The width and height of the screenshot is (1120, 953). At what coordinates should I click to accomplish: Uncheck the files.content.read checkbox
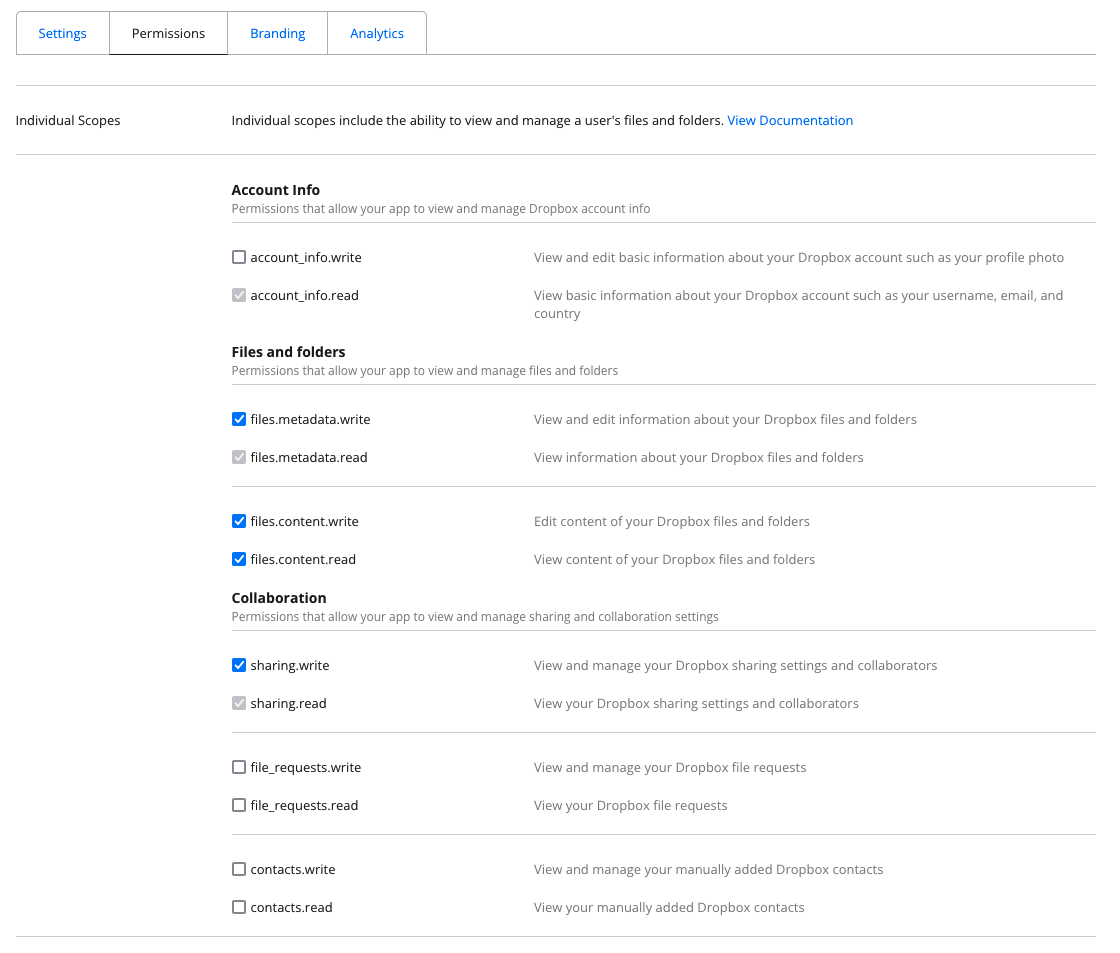[x=239, y=559]
